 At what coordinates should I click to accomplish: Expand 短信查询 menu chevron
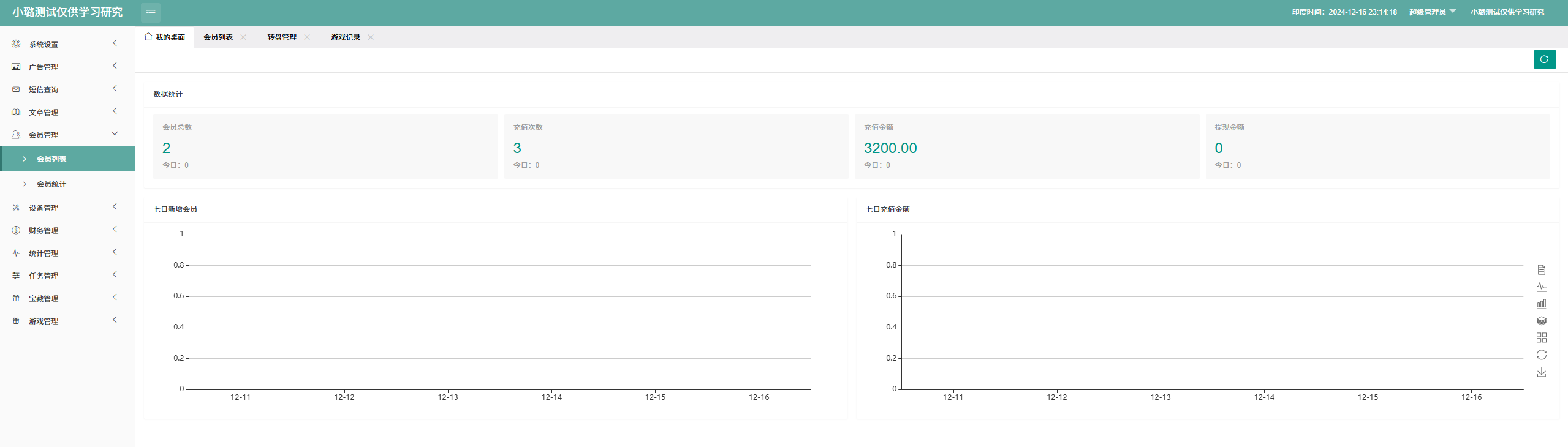(115, 88)
